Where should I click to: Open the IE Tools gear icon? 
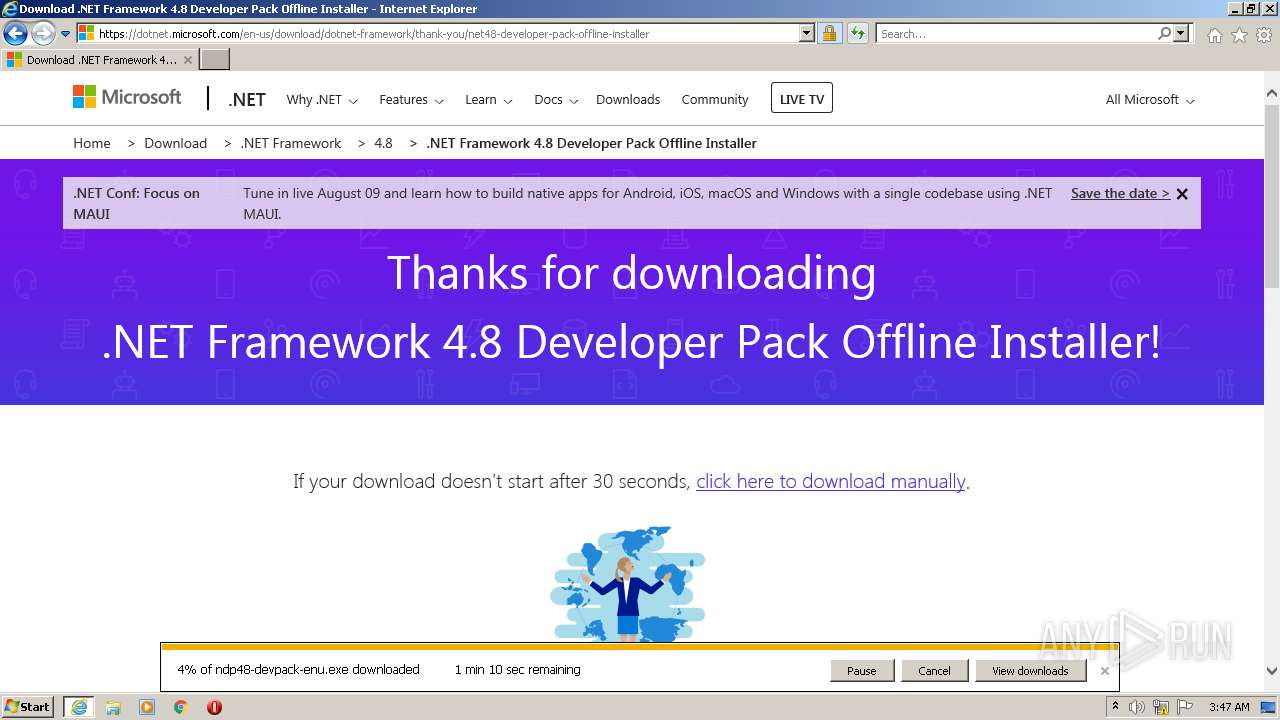click(x=1264, y=35)
